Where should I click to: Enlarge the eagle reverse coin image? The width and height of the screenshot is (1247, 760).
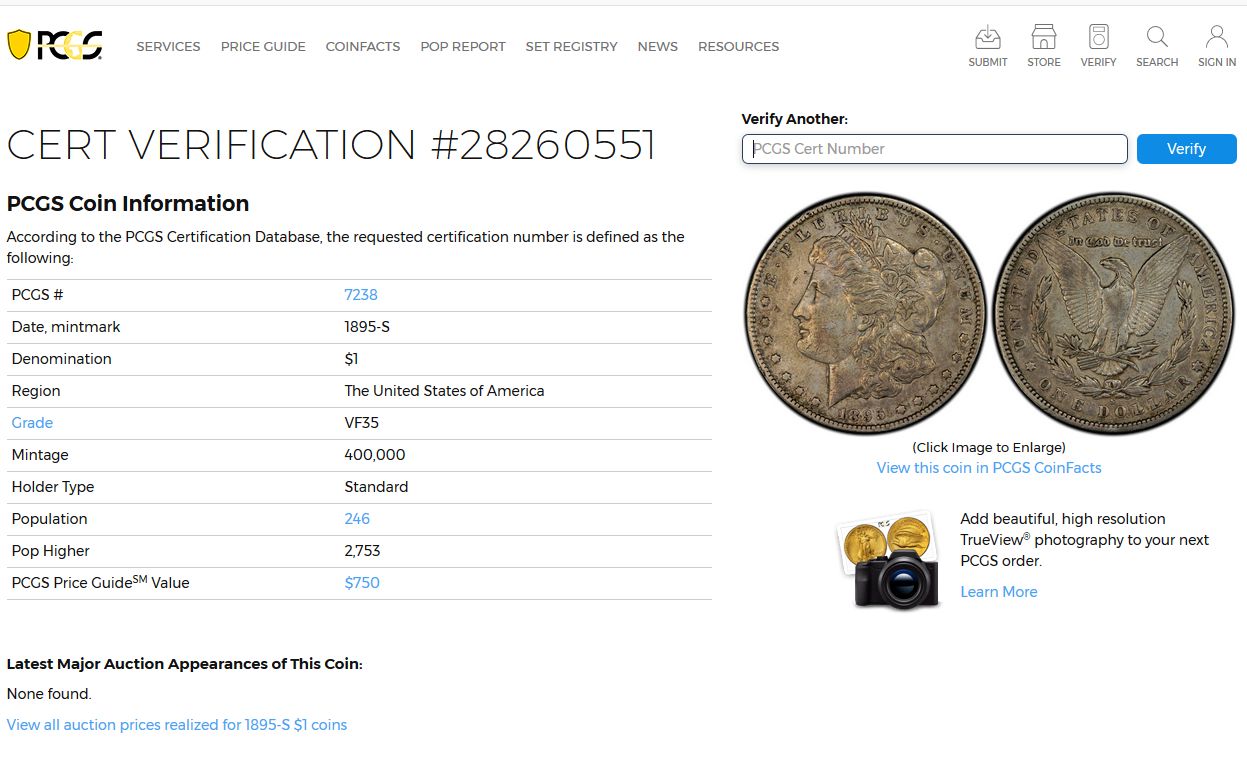click(x=1114, y=314)
